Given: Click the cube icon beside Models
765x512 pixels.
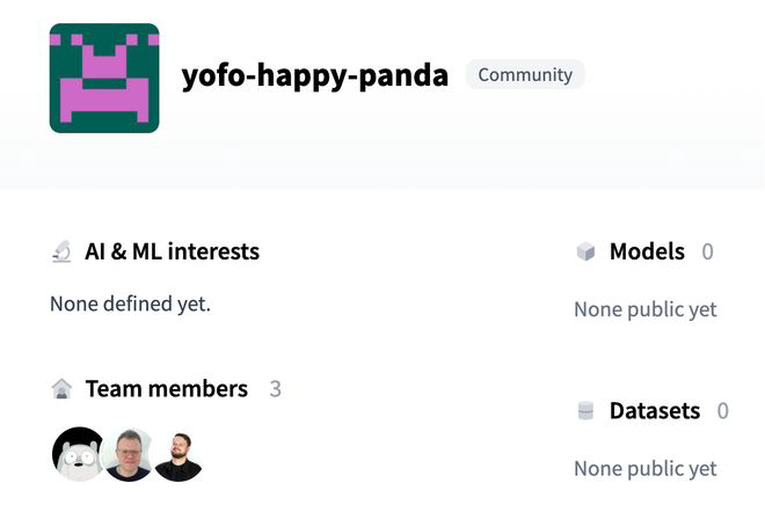Looking at the screenshot, I should tap(585, 252).
